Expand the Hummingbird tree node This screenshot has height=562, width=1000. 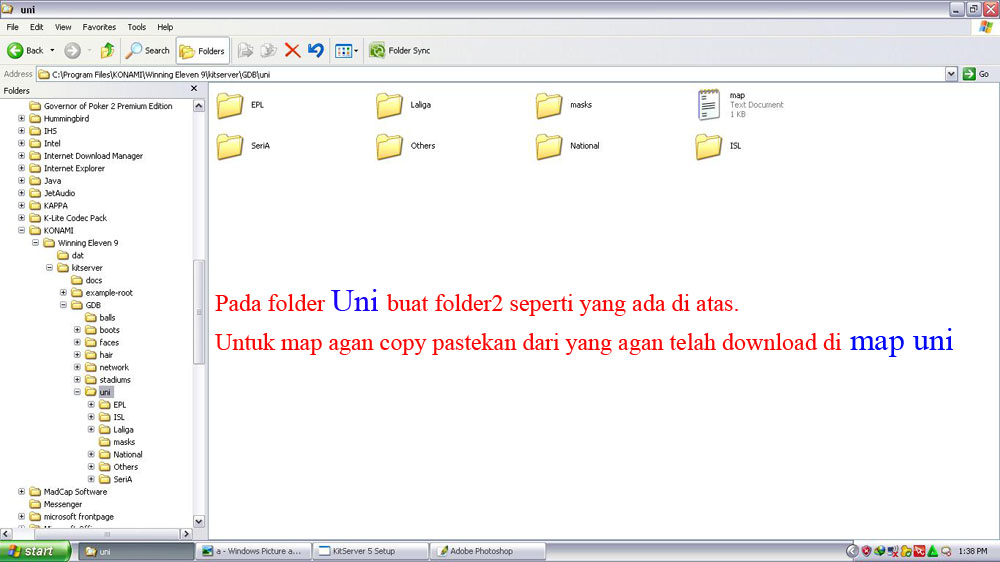22,119
